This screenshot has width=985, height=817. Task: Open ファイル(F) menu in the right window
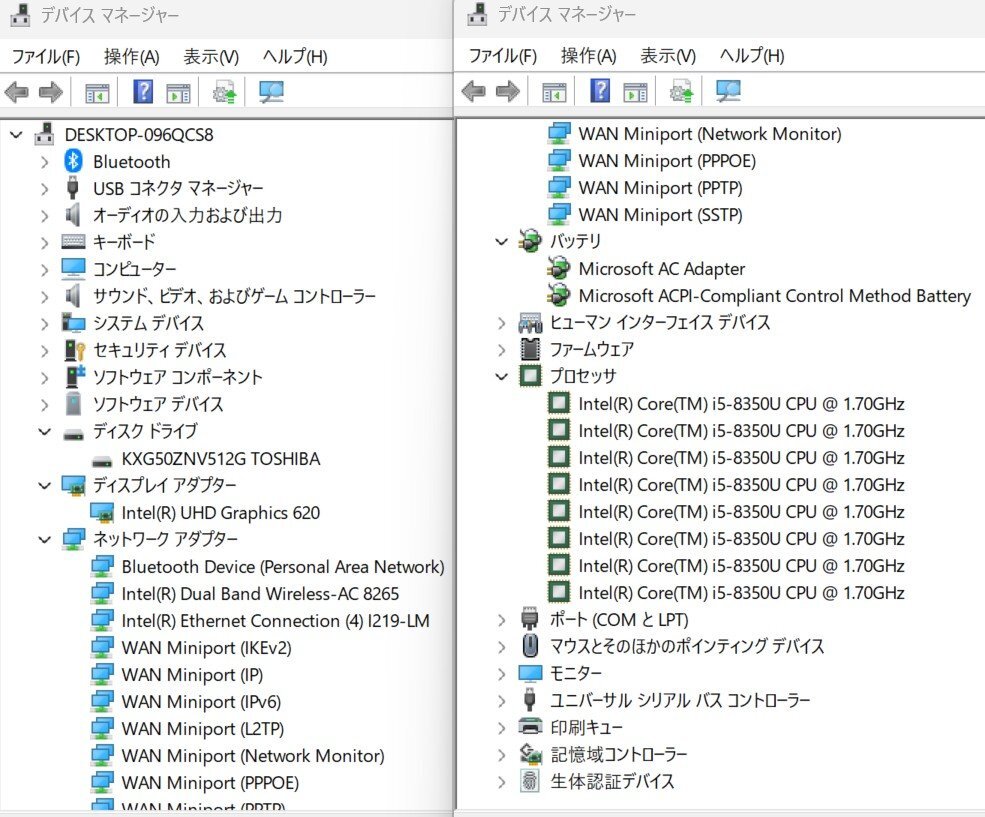point(503,56)
